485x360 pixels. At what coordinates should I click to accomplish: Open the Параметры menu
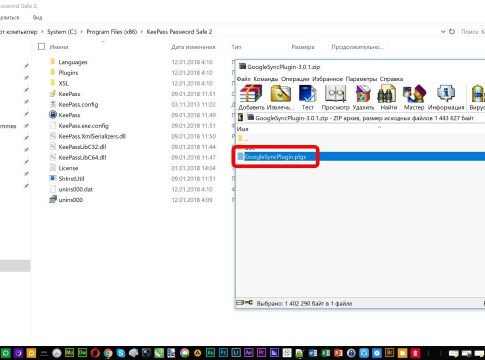tap(361, 79)
